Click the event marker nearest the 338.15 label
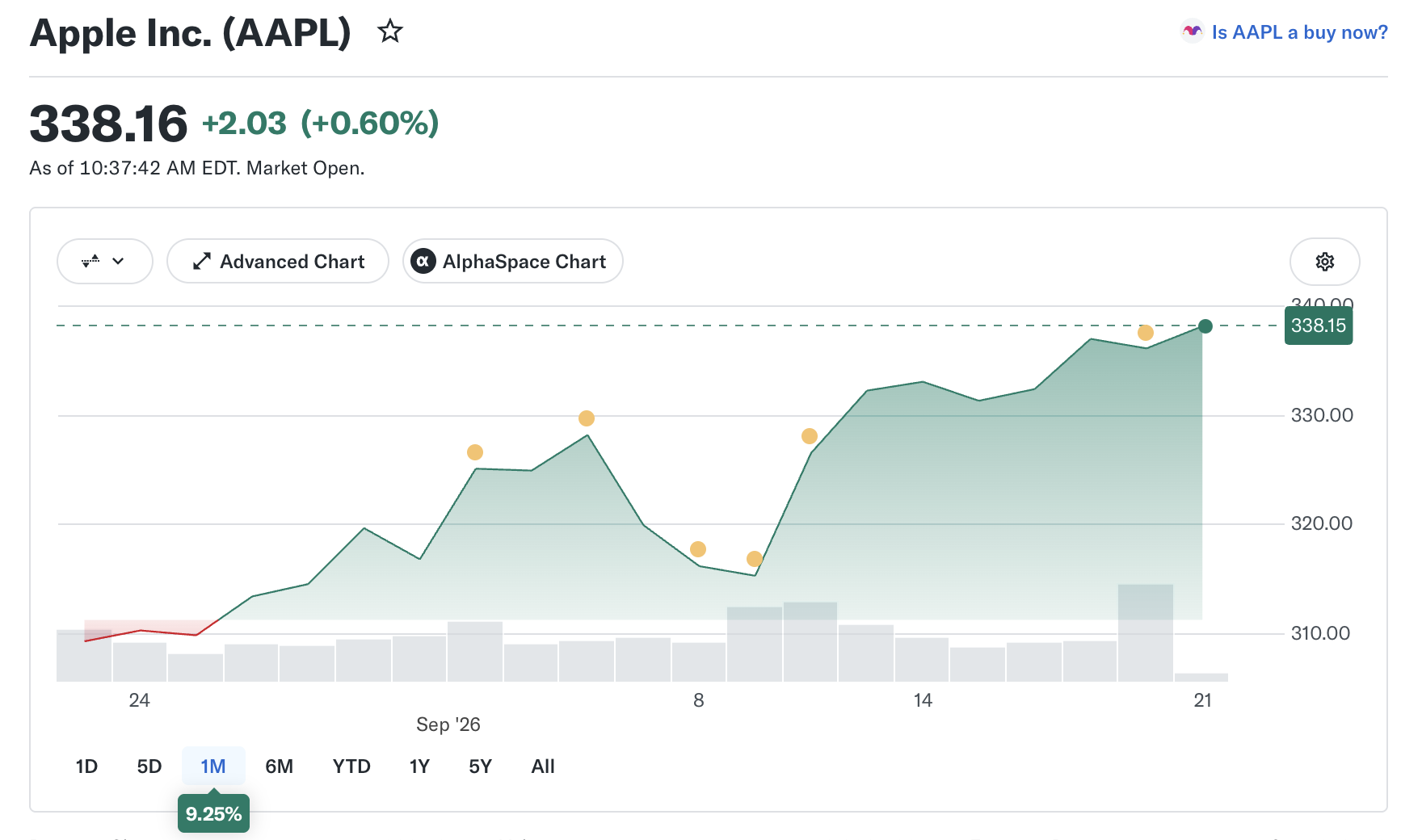The width and height of the screenshot is (1401, 840). [1146, 333]
